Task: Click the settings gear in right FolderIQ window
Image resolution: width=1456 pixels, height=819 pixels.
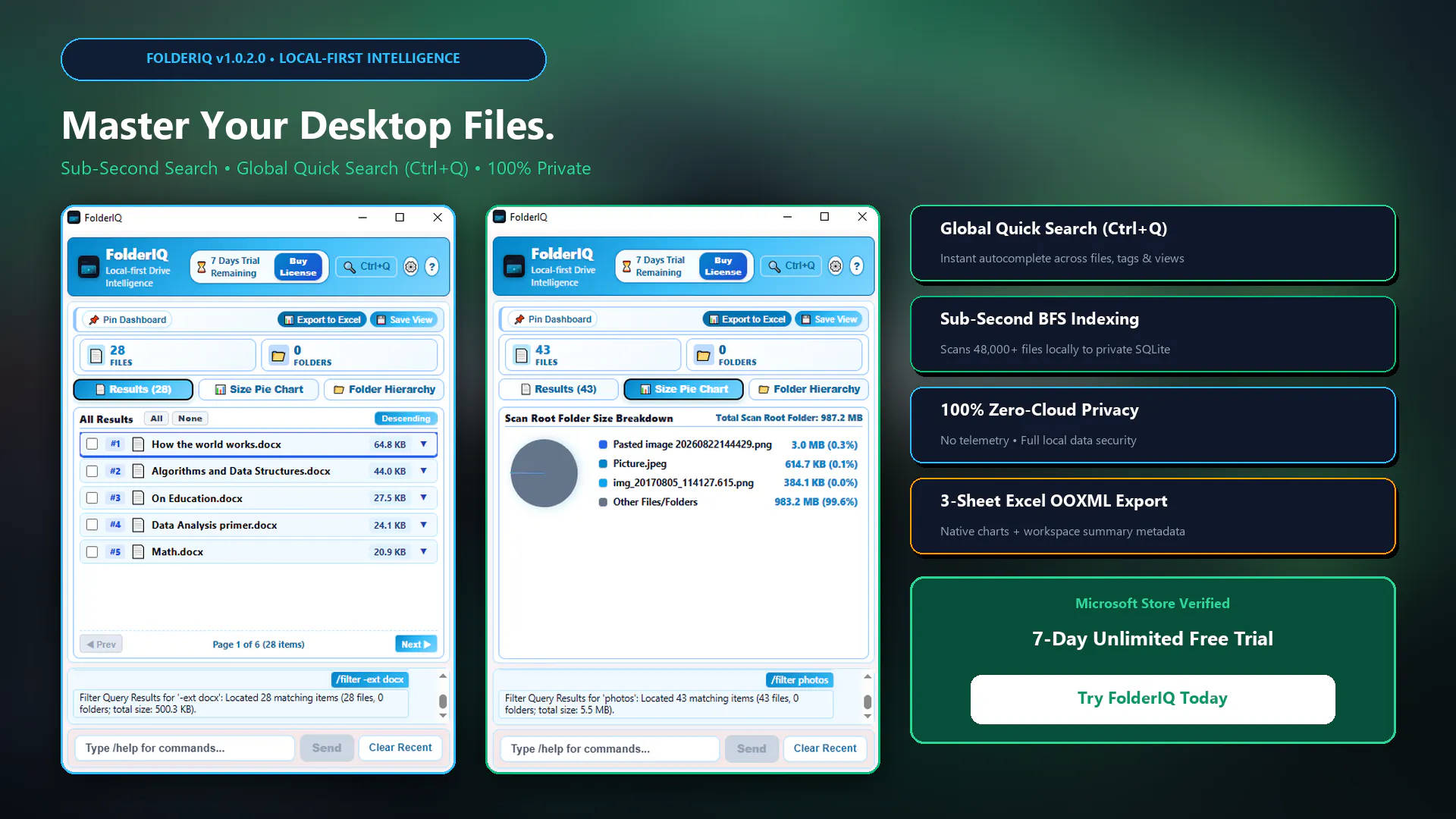Action: tap(835, 266)
